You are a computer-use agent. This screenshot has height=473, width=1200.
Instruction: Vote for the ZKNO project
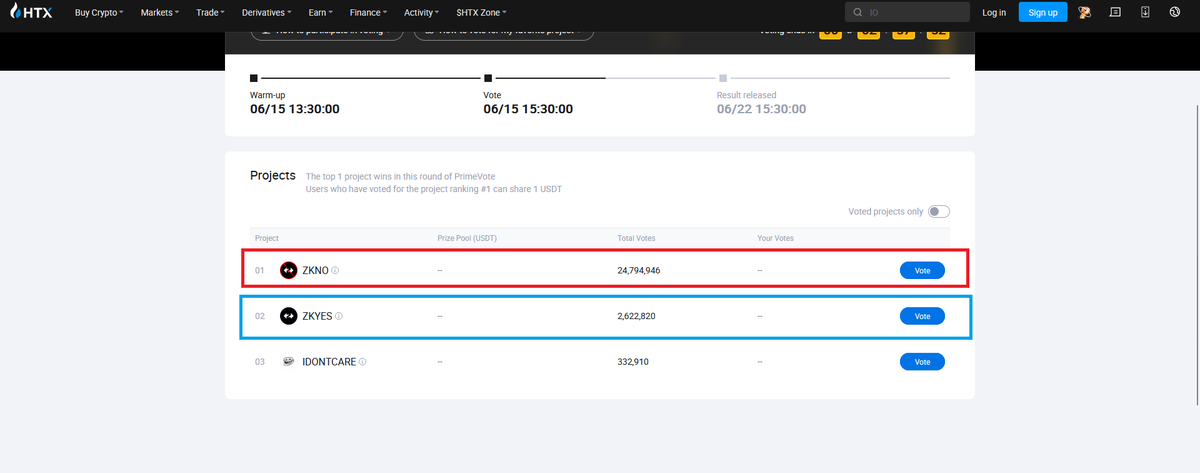922,270
